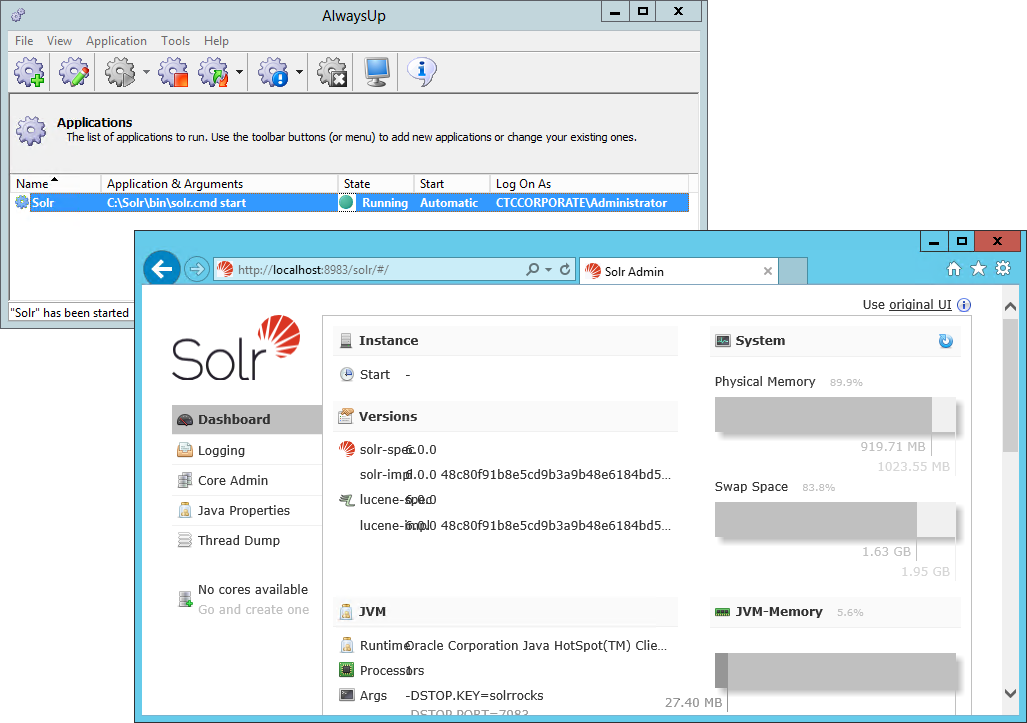Image resolution: width=1027 pixels, height=723 pixels.
Task: Open the Core Admin page in Solr
Action: pyautogui.click(x=232, y=480)
